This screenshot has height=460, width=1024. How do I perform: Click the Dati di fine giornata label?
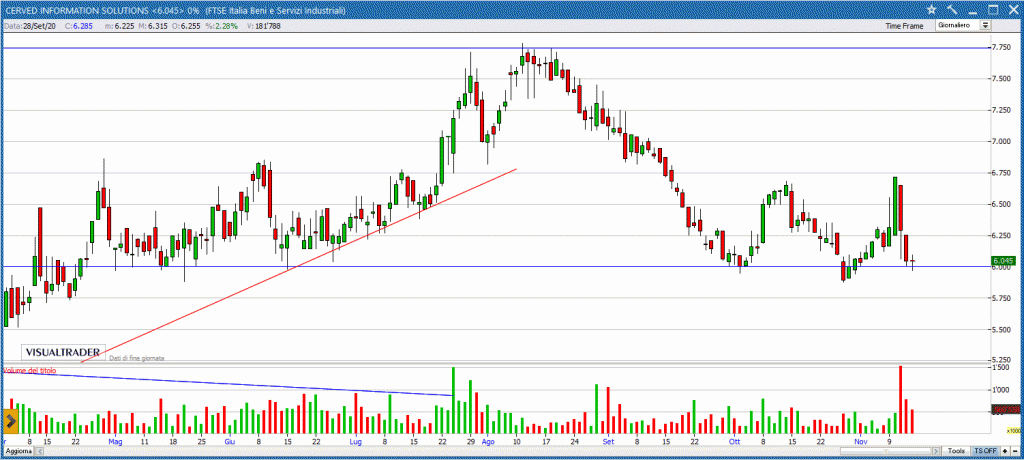click(137, 358)
